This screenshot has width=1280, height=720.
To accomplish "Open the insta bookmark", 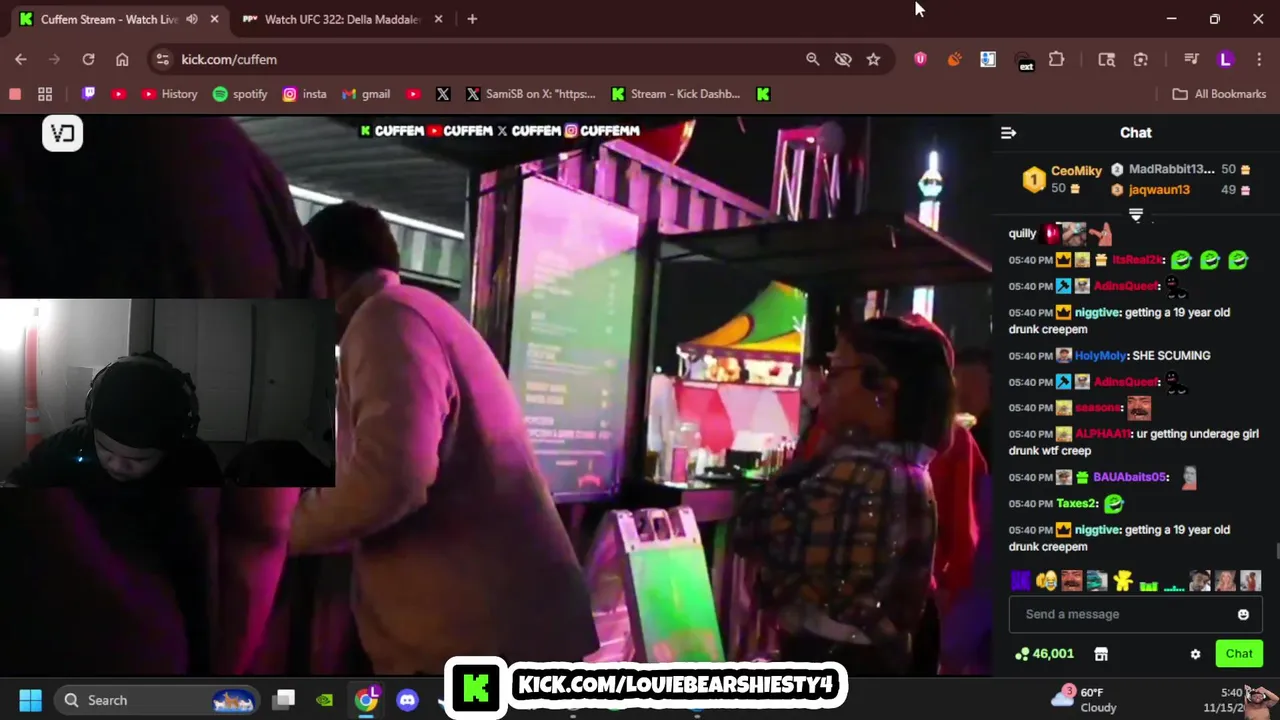I will pyautogui.click(x=305, y=94).
